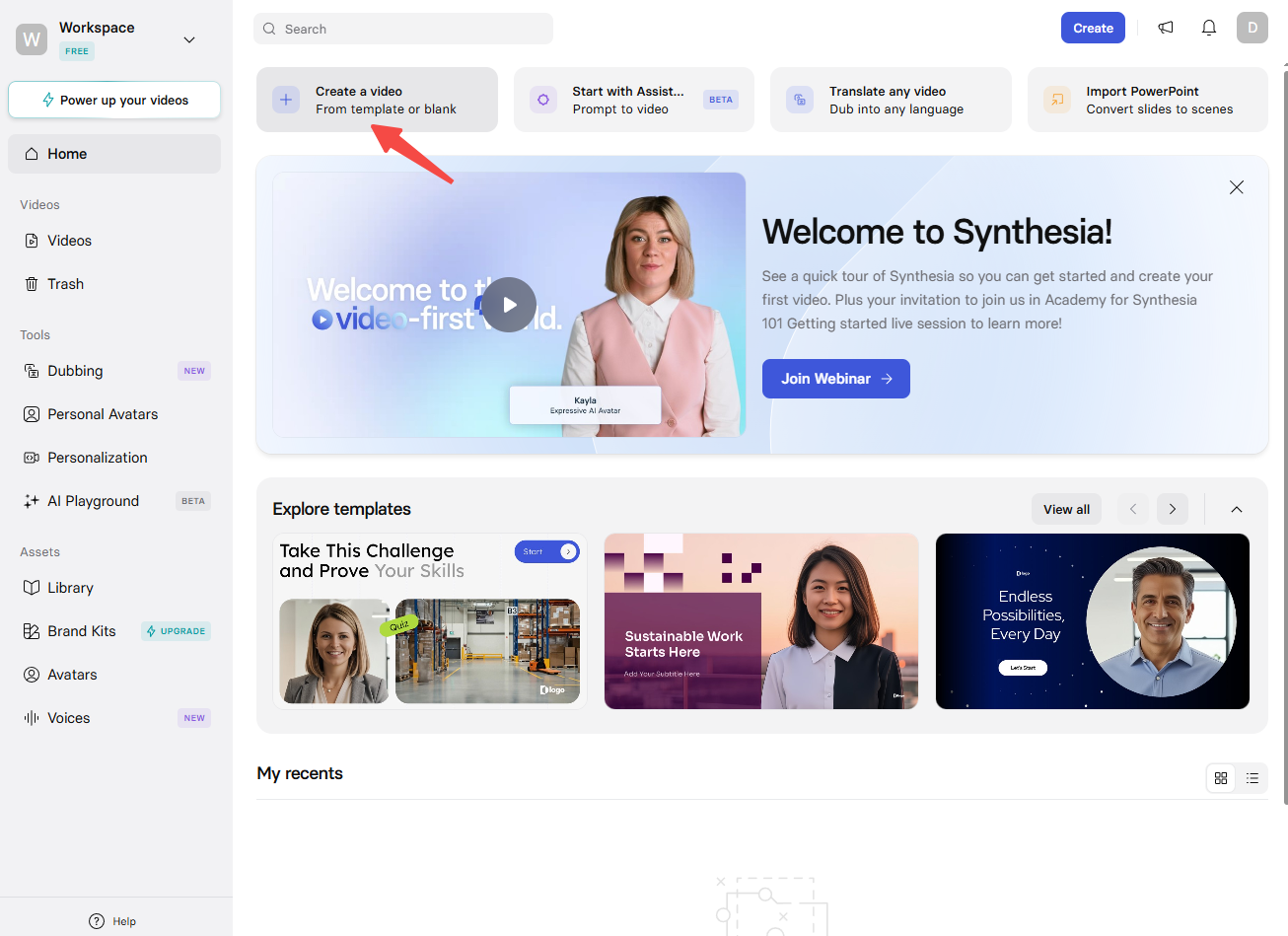Click the UPGRADE badge next to Brand Kits

(x=176, y=631)
